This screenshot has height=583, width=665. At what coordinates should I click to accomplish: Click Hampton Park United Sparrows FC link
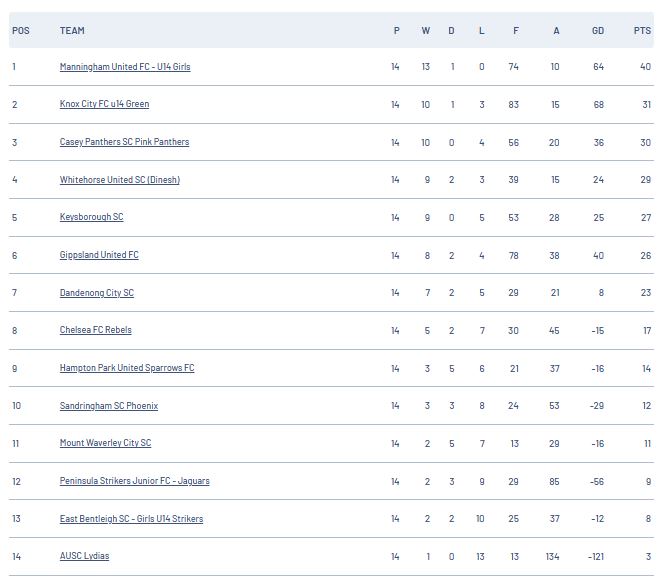[127, 368]
